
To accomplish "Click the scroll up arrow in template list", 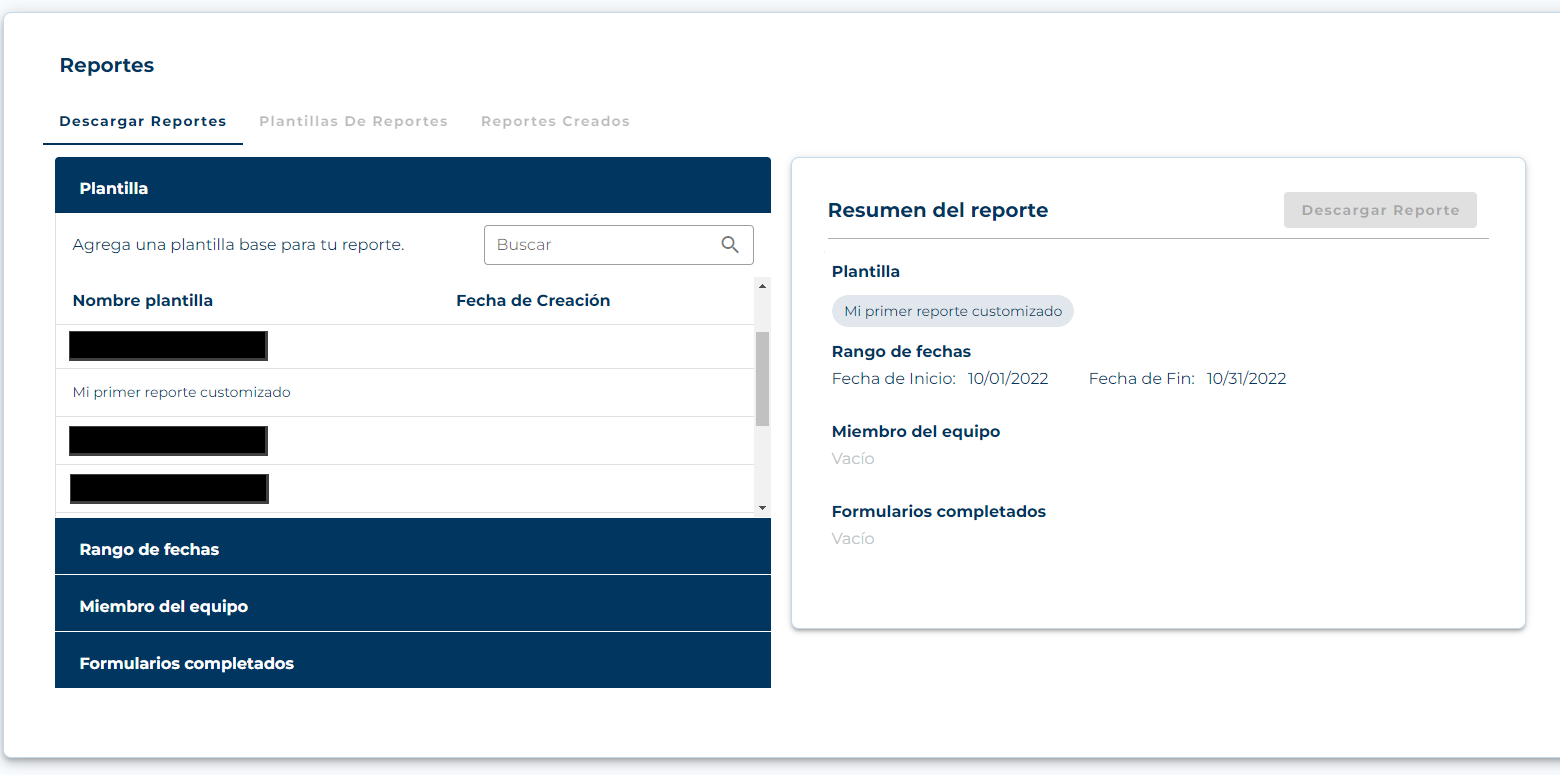I will click(762, 286).
